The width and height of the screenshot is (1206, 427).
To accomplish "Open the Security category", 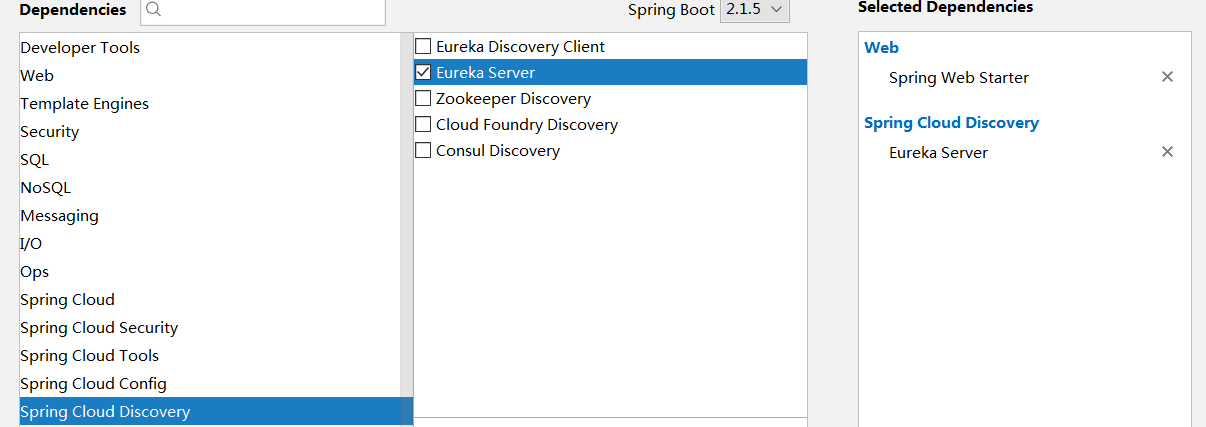I will coord(209,132).
